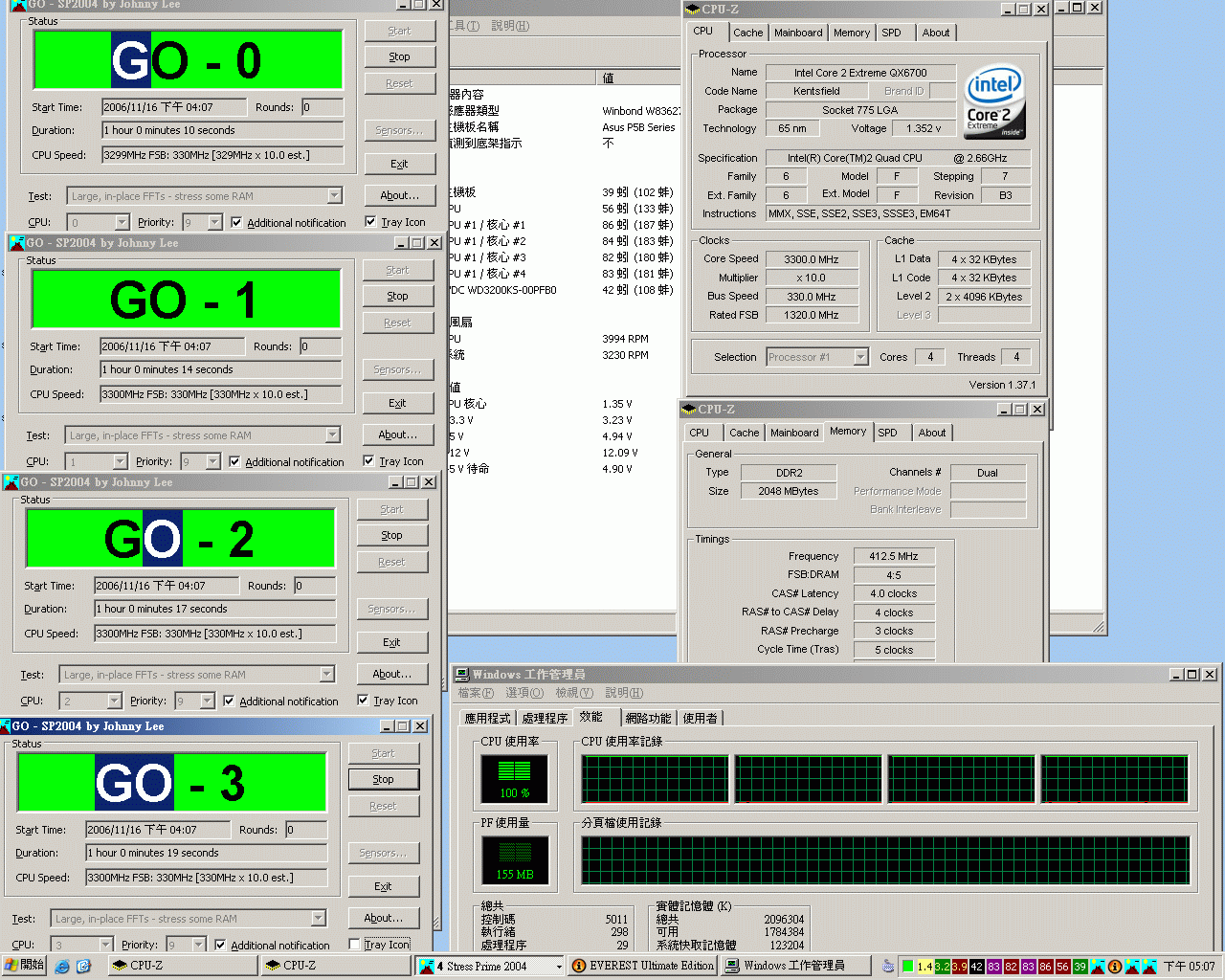Screen dimensions: 1225x980
Task: Click the GO-3 window title bar icon
Action: pos(6,726)
